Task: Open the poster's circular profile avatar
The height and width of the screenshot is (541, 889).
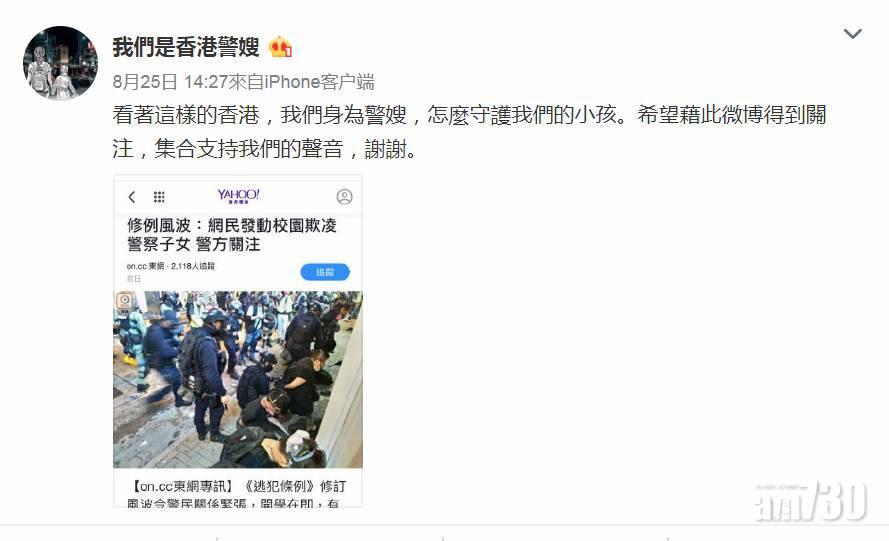Action: click(x=60, y=63)
